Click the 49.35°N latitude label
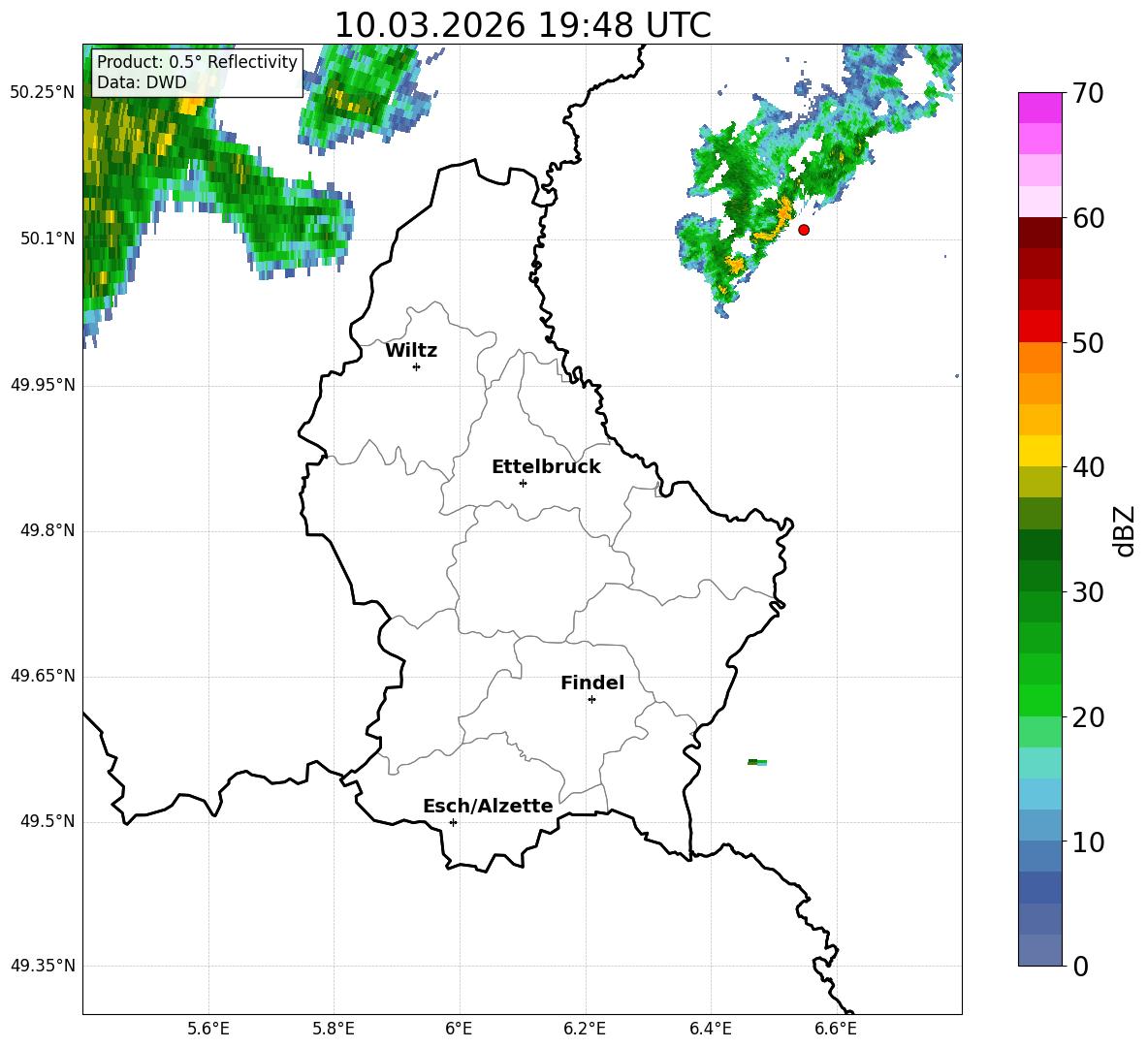 pos(43,966)
